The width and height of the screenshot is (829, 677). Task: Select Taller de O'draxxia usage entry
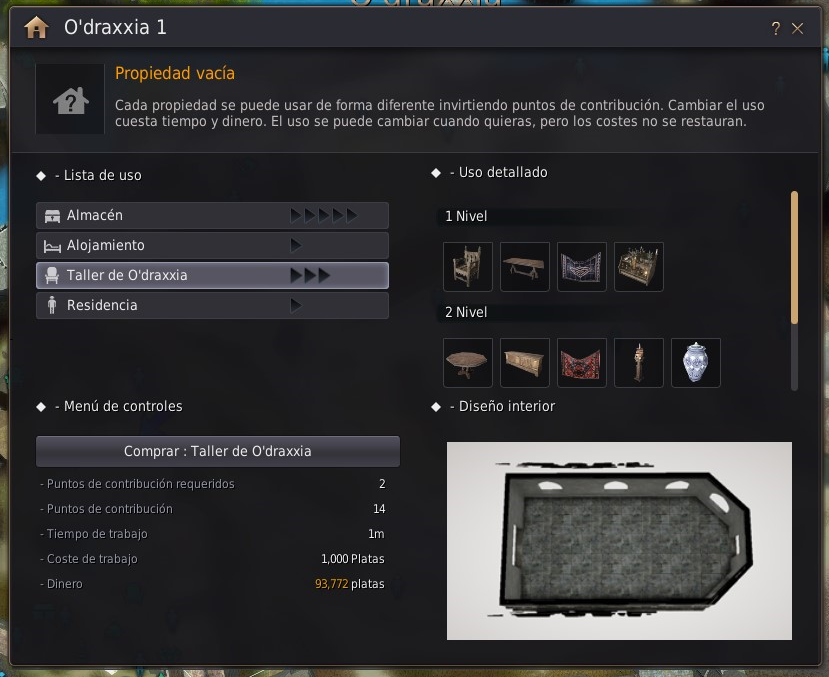pos(213,275)
